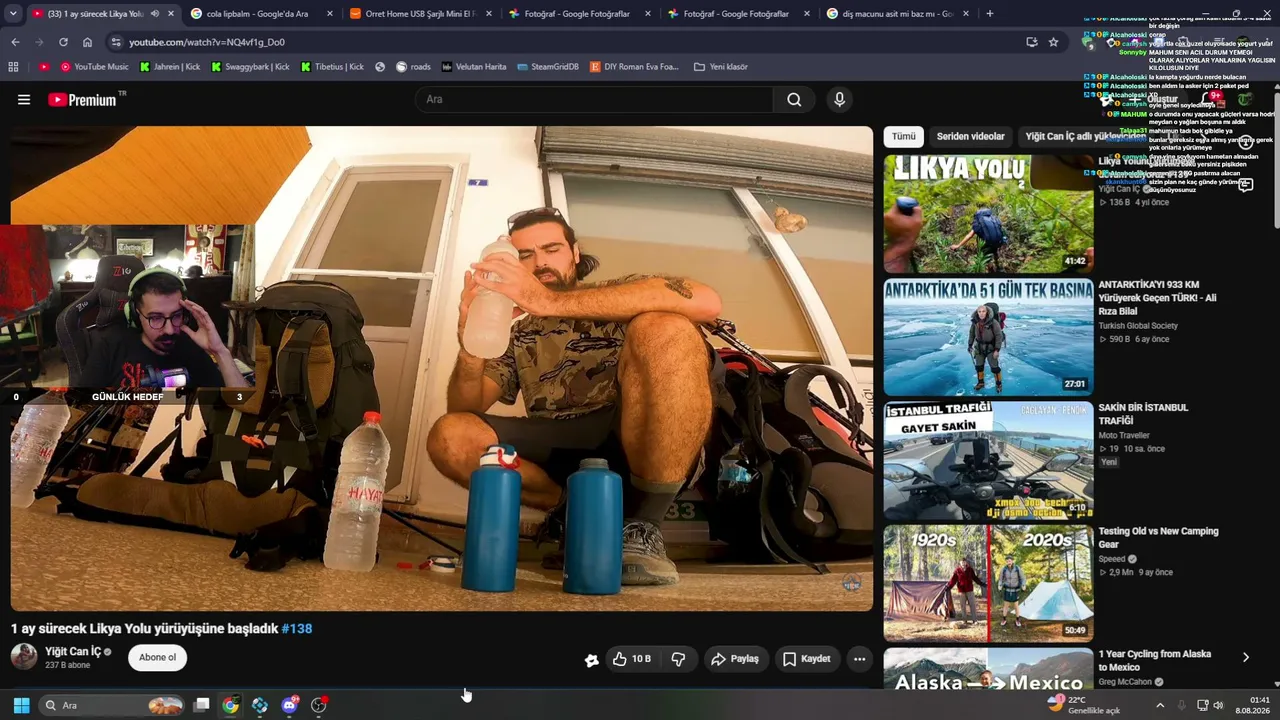Mute the playing YouTube tab via speaker icon
This screenshot has width=1280, height=720.
(x=154, y=14)
